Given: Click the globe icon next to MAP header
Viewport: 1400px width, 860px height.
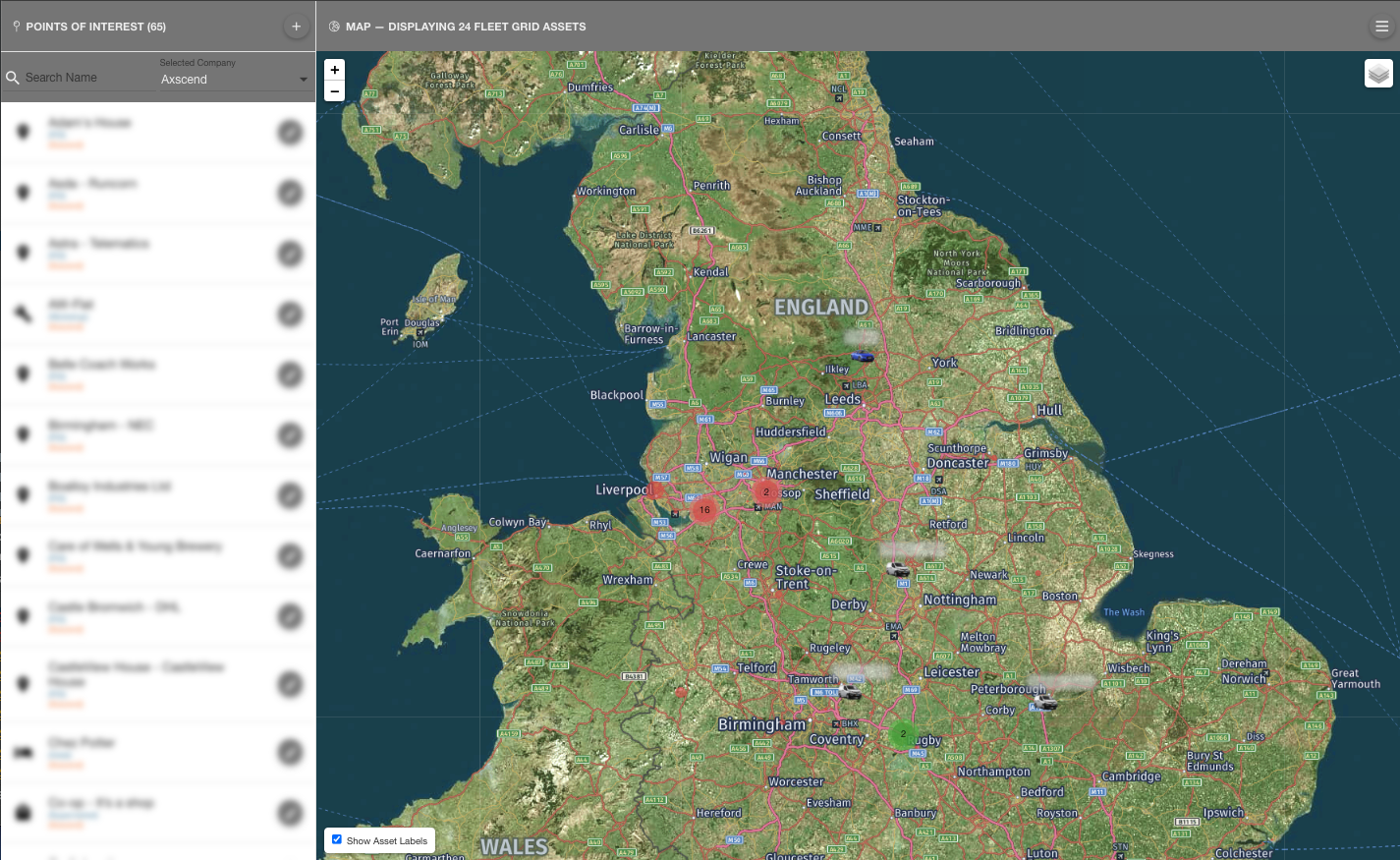Looking at the screenshot, I should tap(333, 27).
